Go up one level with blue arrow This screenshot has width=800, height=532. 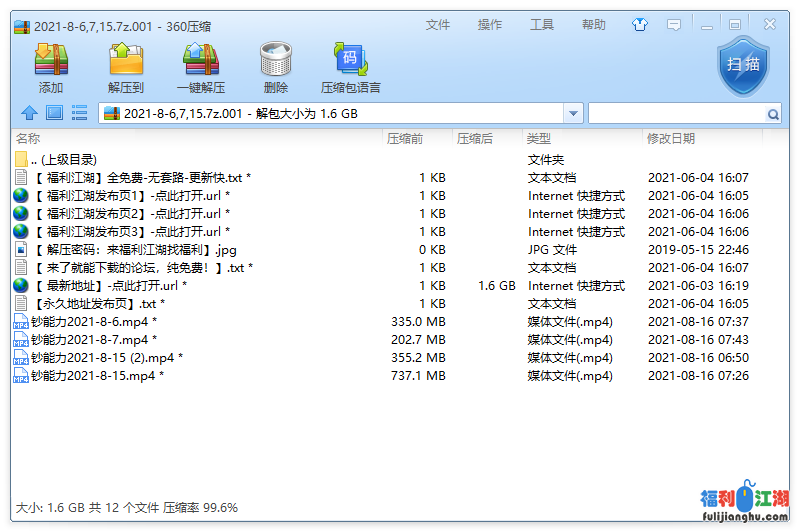[29, 114]
